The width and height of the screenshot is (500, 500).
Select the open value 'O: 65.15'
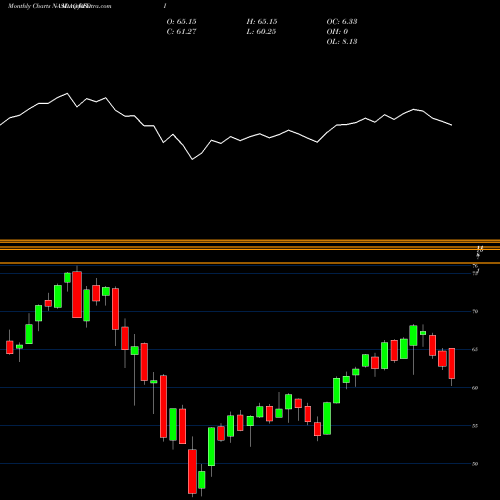181,21
